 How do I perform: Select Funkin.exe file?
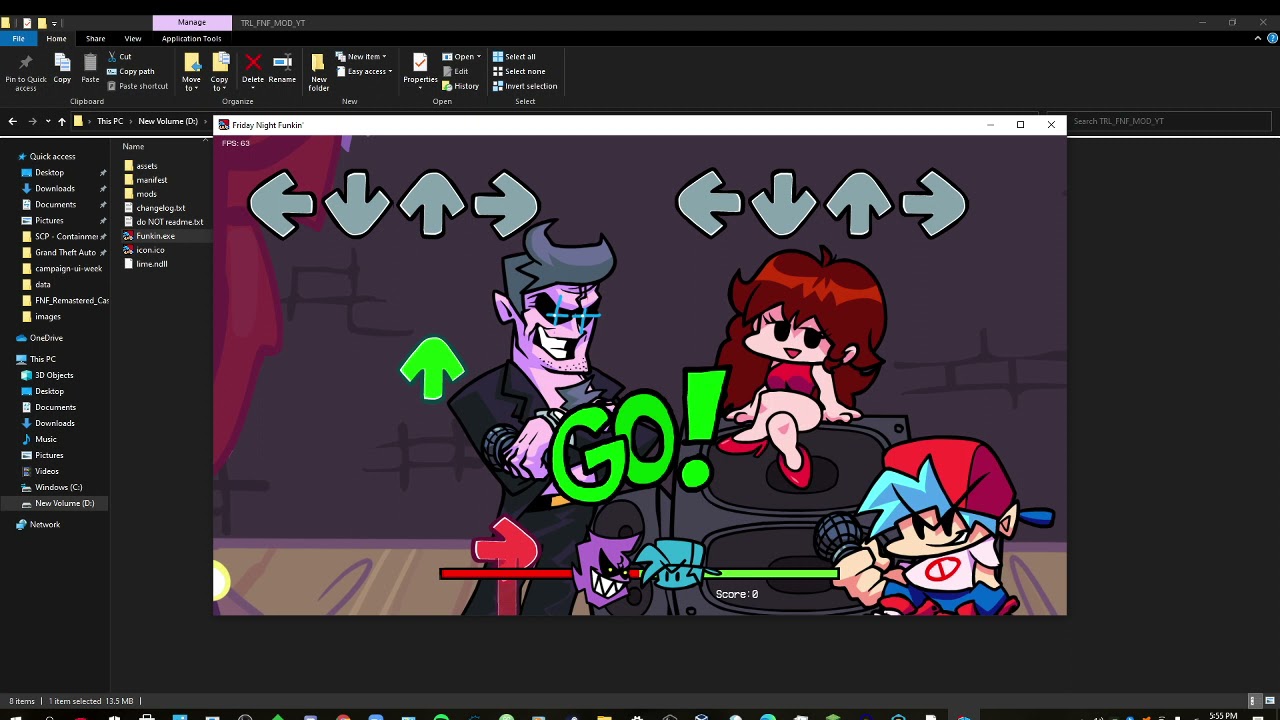click(155, 236)
